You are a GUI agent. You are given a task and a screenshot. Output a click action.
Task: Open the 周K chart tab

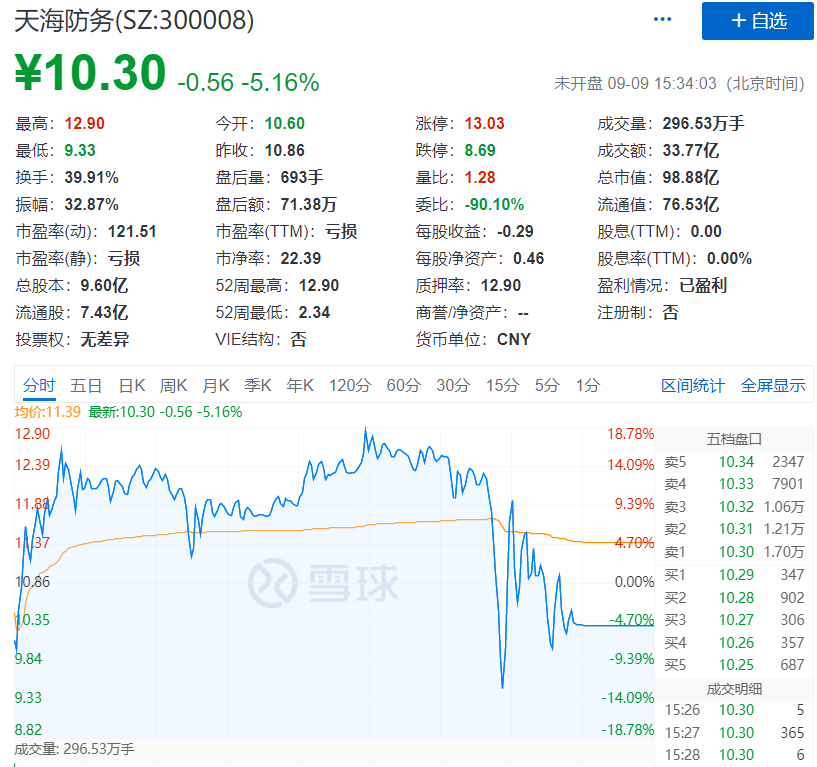174,386
